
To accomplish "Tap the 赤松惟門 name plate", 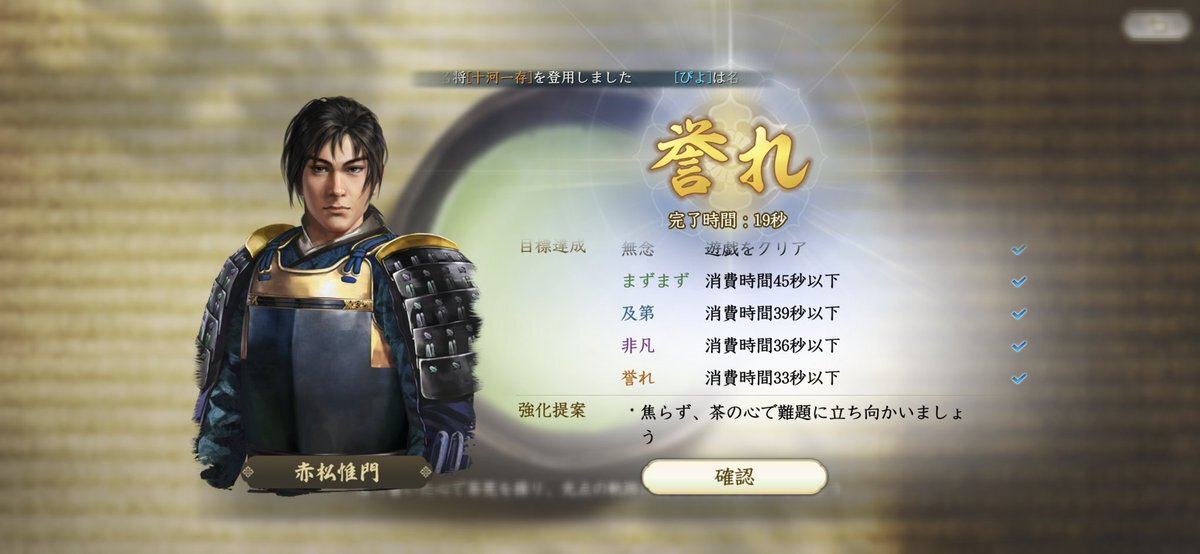I will pos(335,471).
